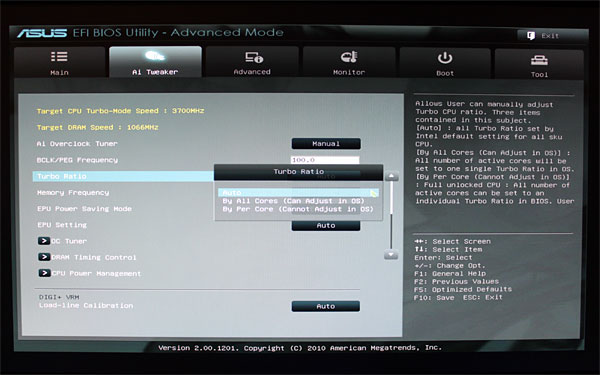Click the F2: Previous Values hint
Screen dimensions: 600x375
[x=457, y=281]
